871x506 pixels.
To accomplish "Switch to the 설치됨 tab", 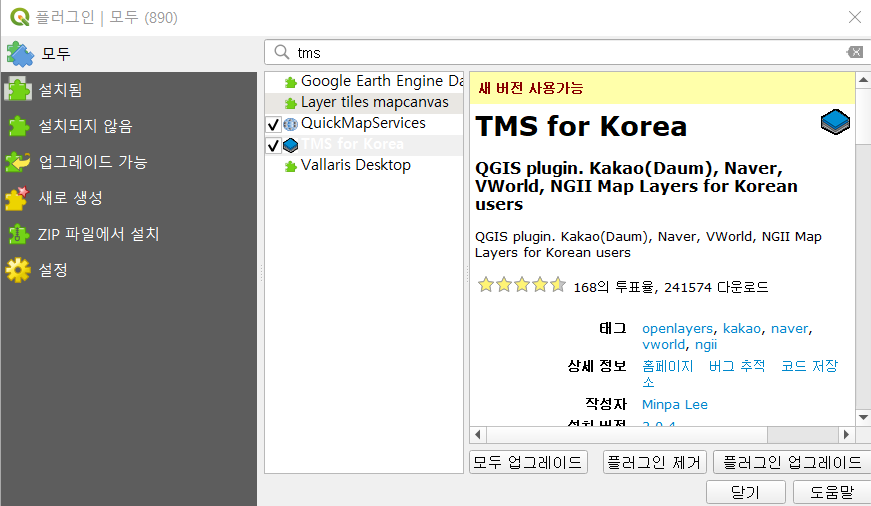I will [129, 89].
